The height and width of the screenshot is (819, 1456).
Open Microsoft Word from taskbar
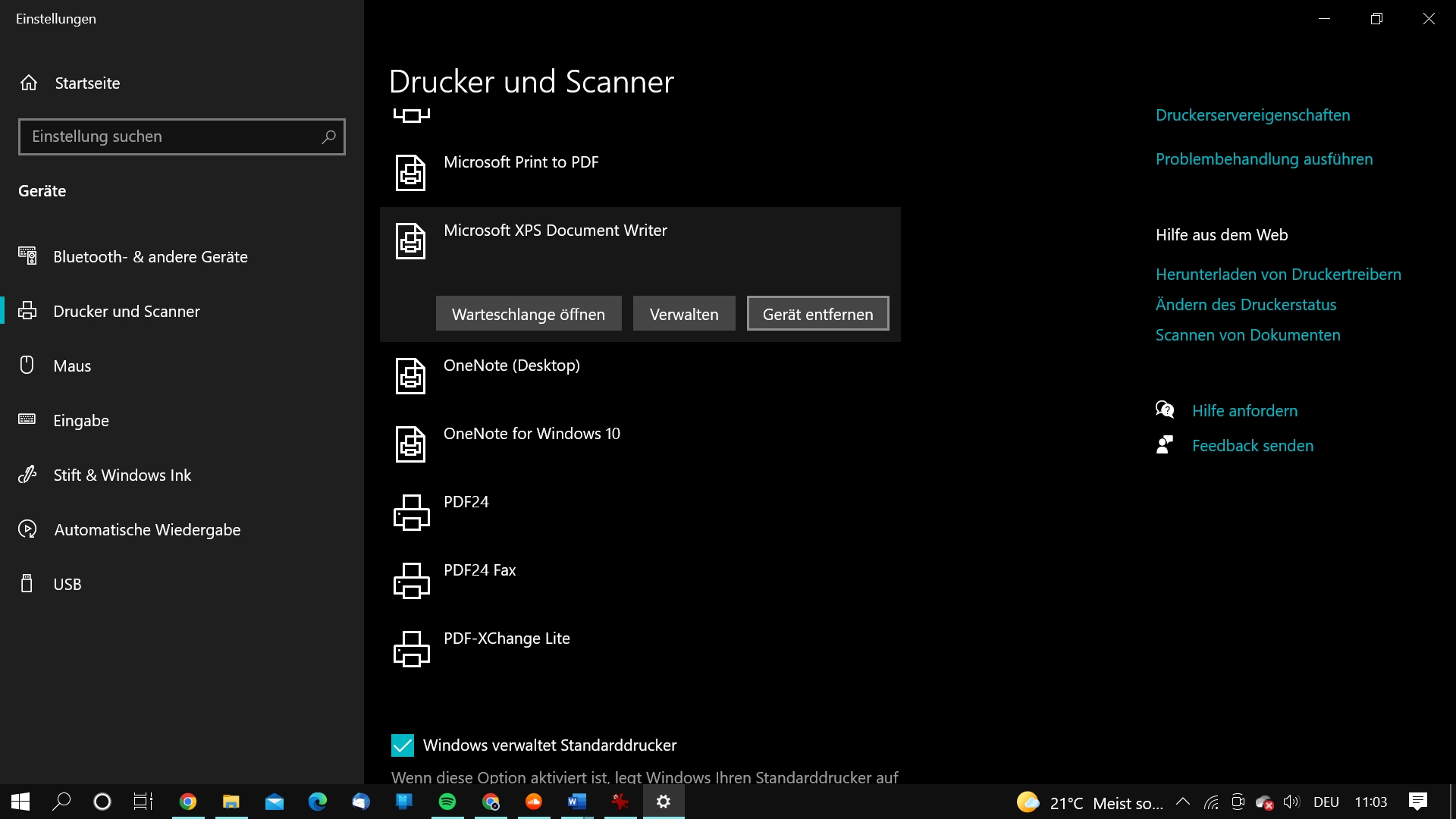point(577,802)
